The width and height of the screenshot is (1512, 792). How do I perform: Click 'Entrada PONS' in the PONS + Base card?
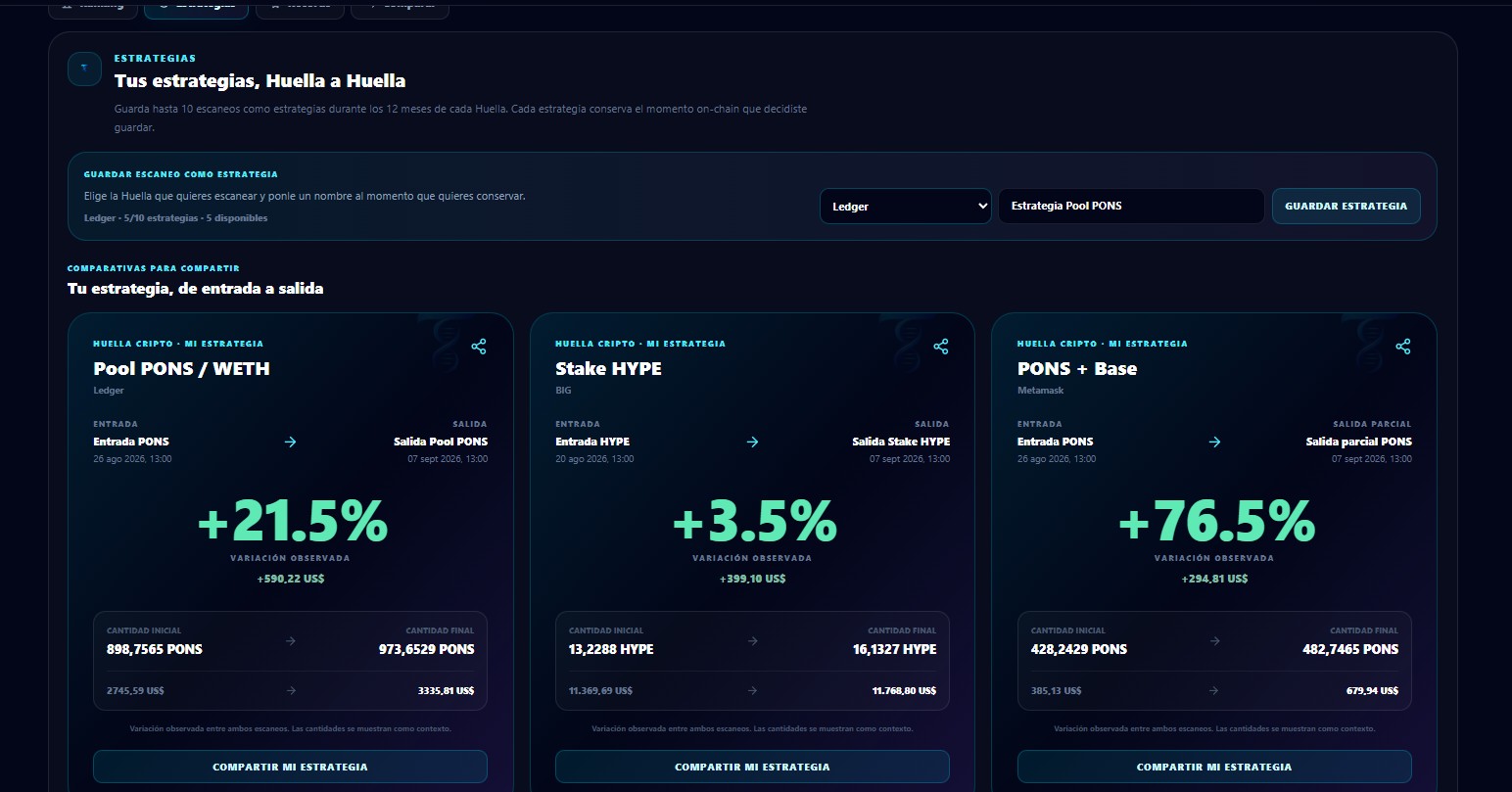1056,442
